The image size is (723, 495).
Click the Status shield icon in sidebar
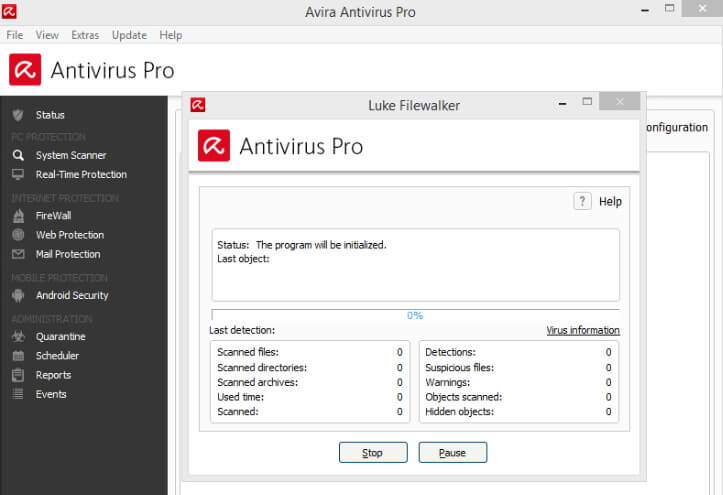(18, 115)
